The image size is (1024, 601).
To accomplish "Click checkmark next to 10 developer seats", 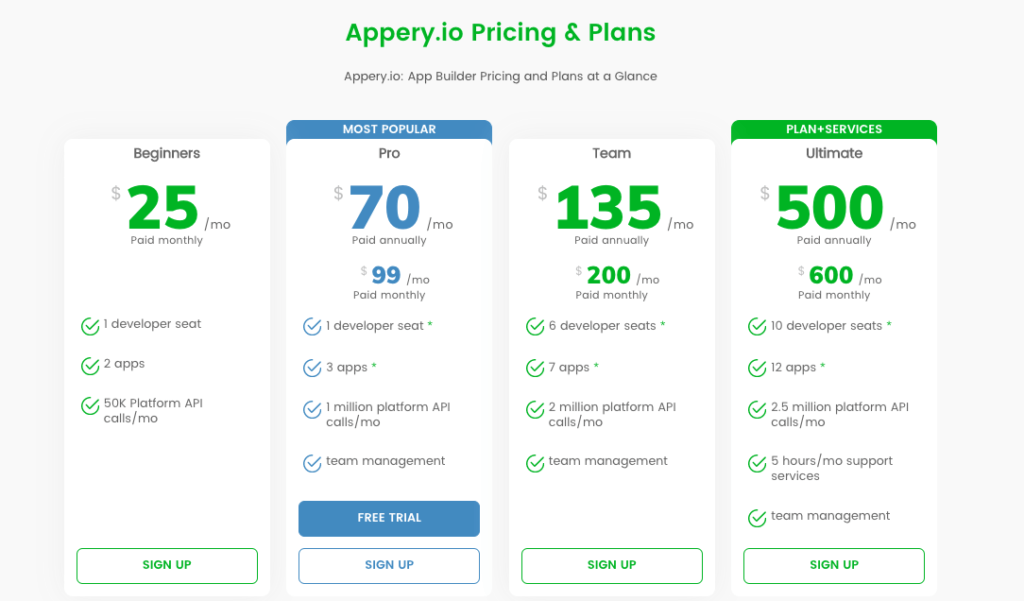I will pos(757,326).
